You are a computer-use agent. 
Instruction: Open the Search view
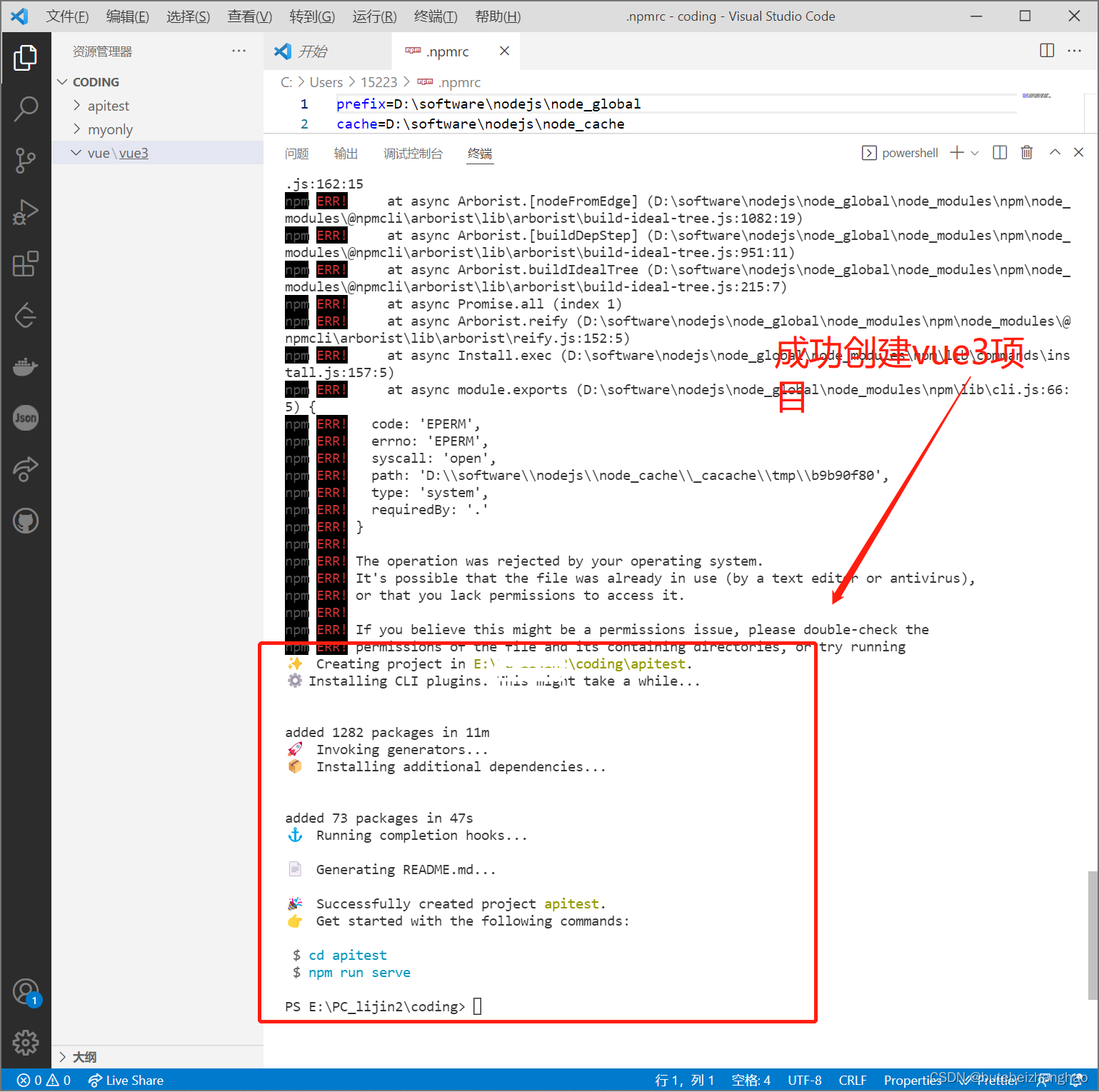[26, 109]
